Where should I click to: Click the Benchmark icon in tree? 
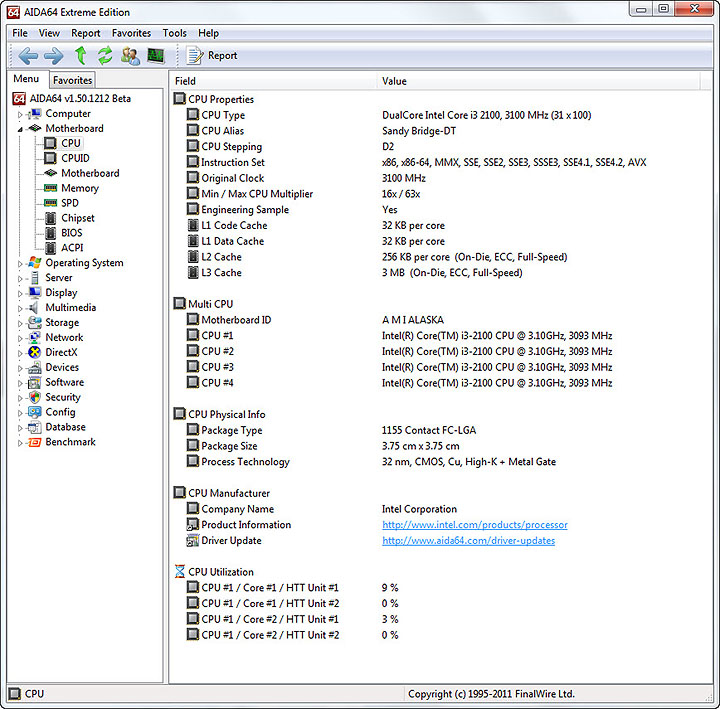coord(34,442)
